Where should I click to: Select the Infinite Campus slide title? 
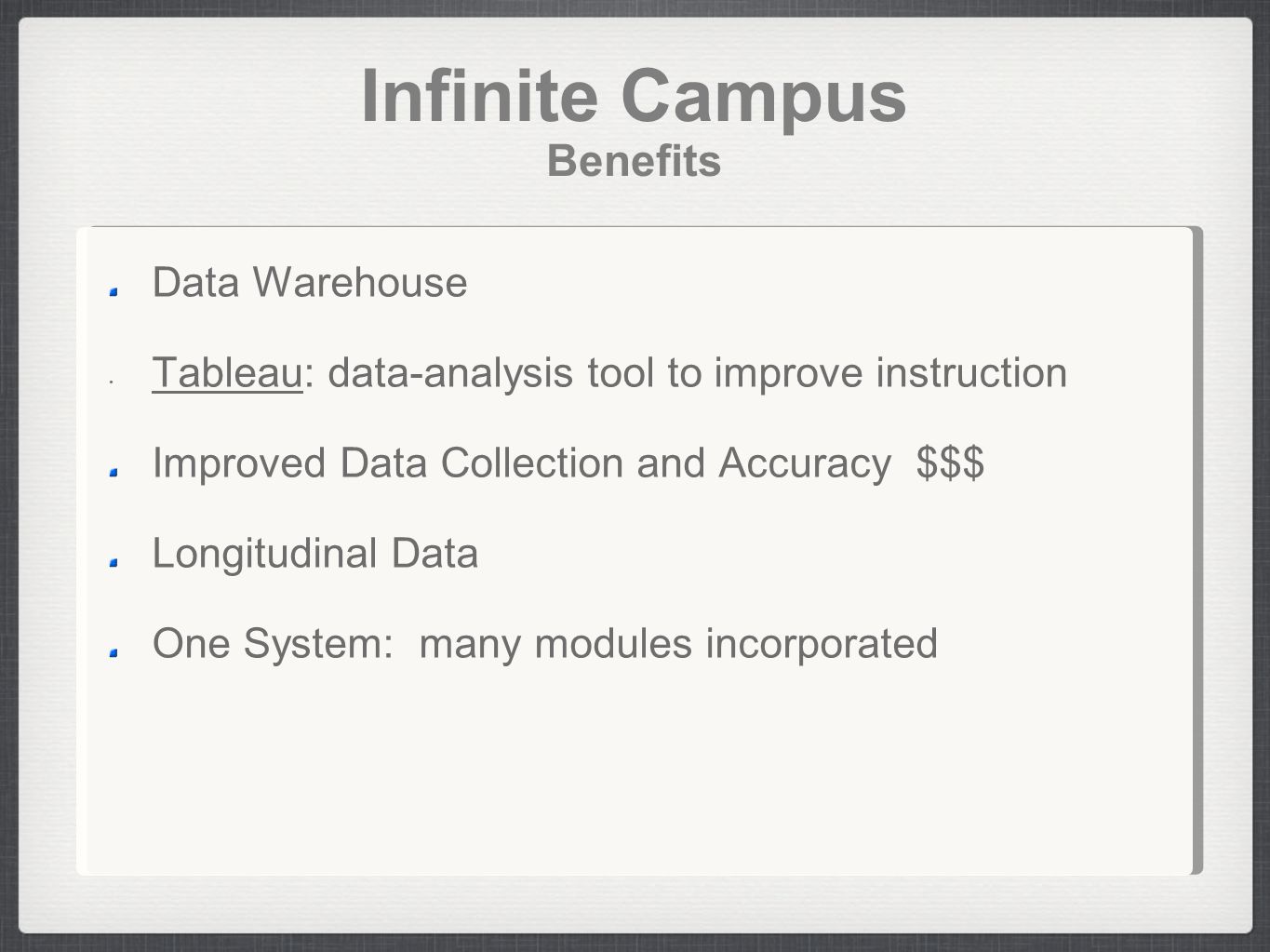coord(633,96)
